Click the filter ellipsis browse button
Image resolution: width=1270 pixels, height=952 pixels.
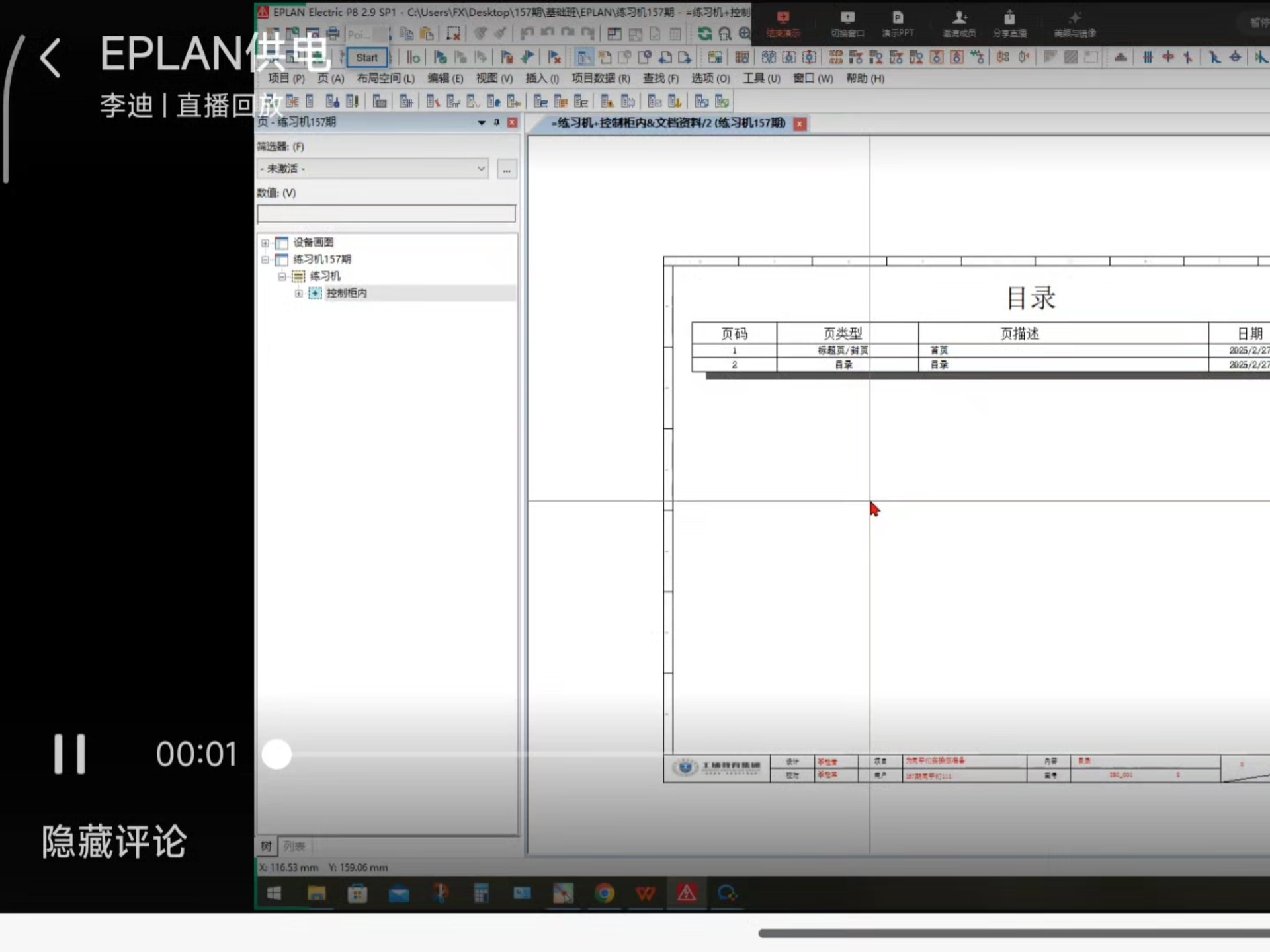507,169
